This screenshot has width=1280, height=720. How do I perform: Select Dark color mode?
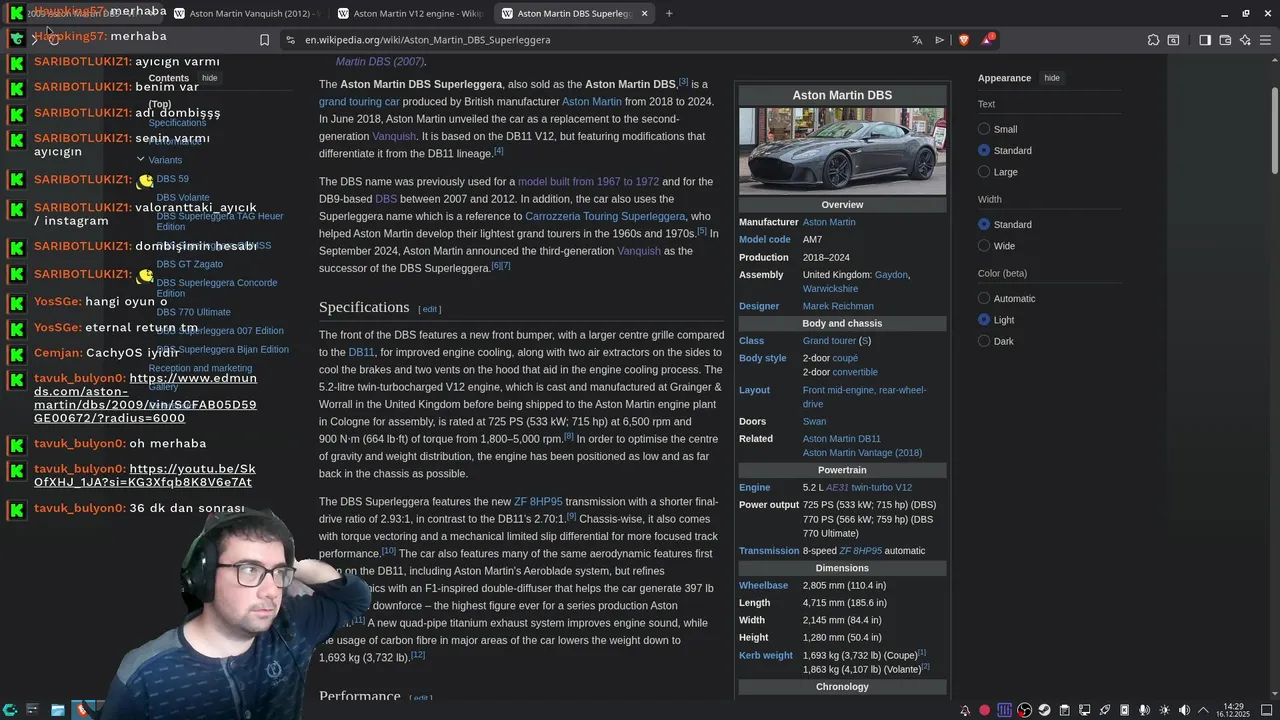(x=984, y=341)
